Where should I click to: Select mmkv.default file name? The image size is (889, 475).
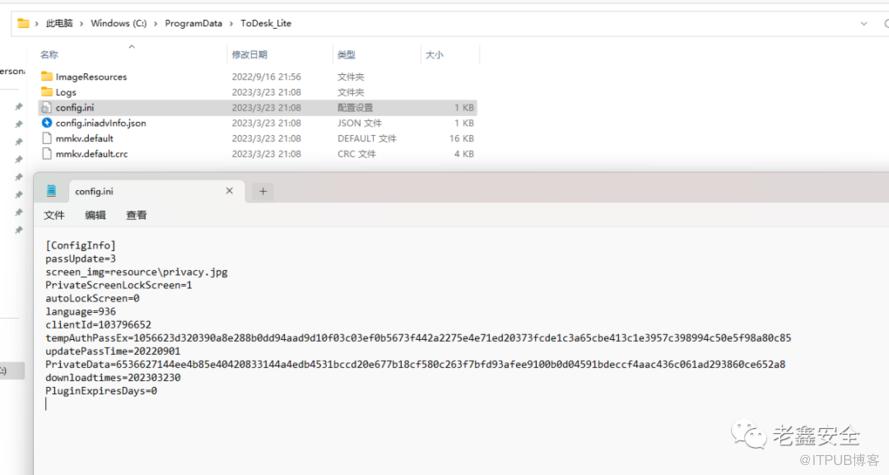click(x=84, y=138)
